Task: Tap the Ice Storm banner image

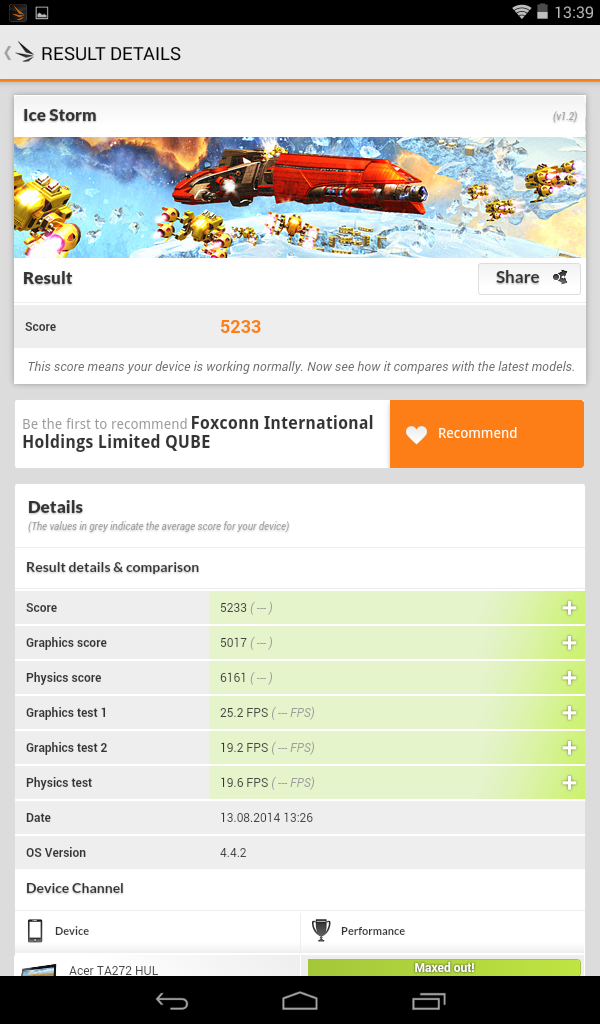Action: pos(300,197)
